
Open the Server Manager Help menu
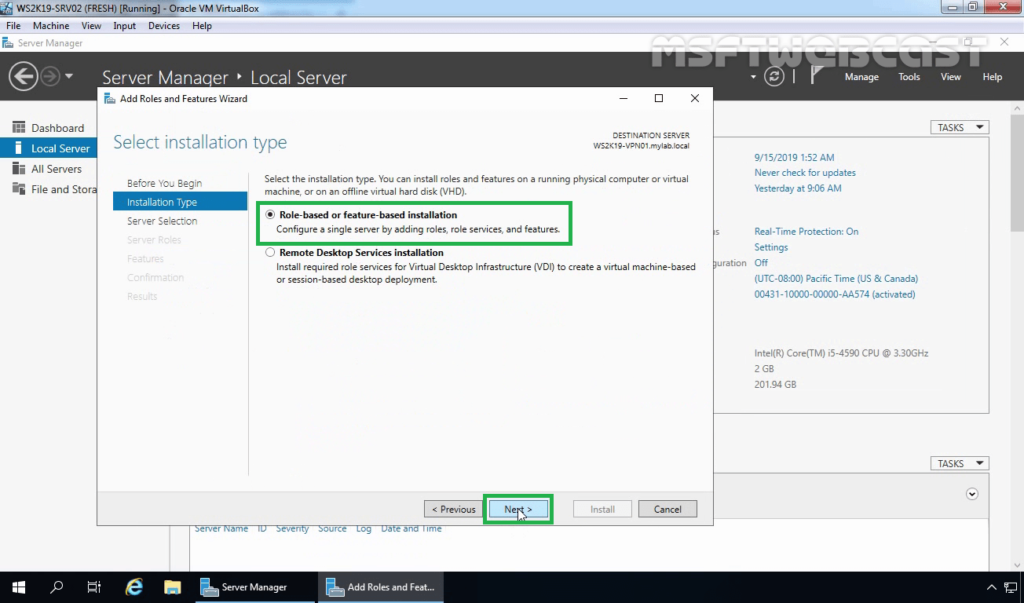(992, 76)
